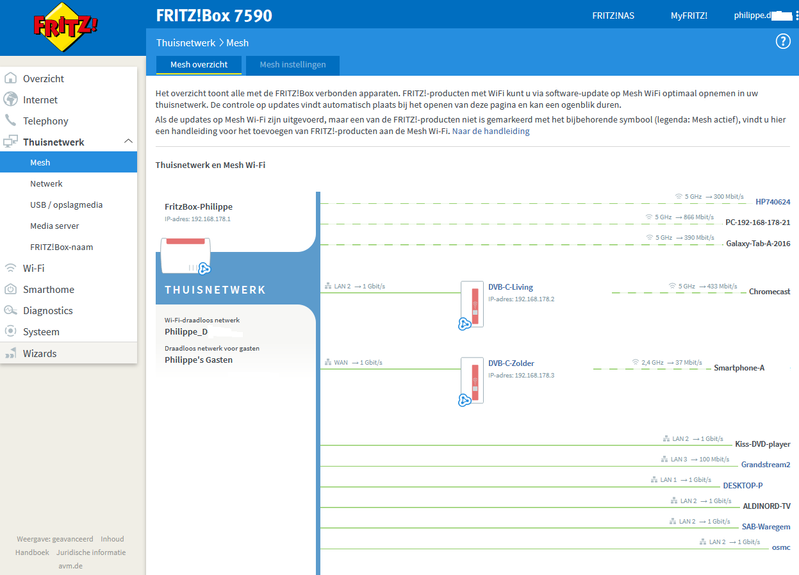This screenshot has height=575, width=799.
Task: Follow the Naar de handleiding link
Action: click(490, 131)
